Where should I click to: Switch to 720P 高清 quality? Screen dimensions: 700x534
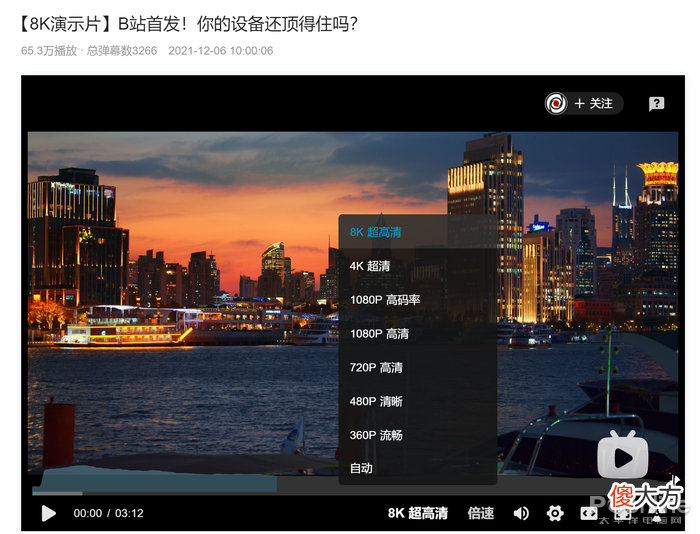[x=418, y=367]
